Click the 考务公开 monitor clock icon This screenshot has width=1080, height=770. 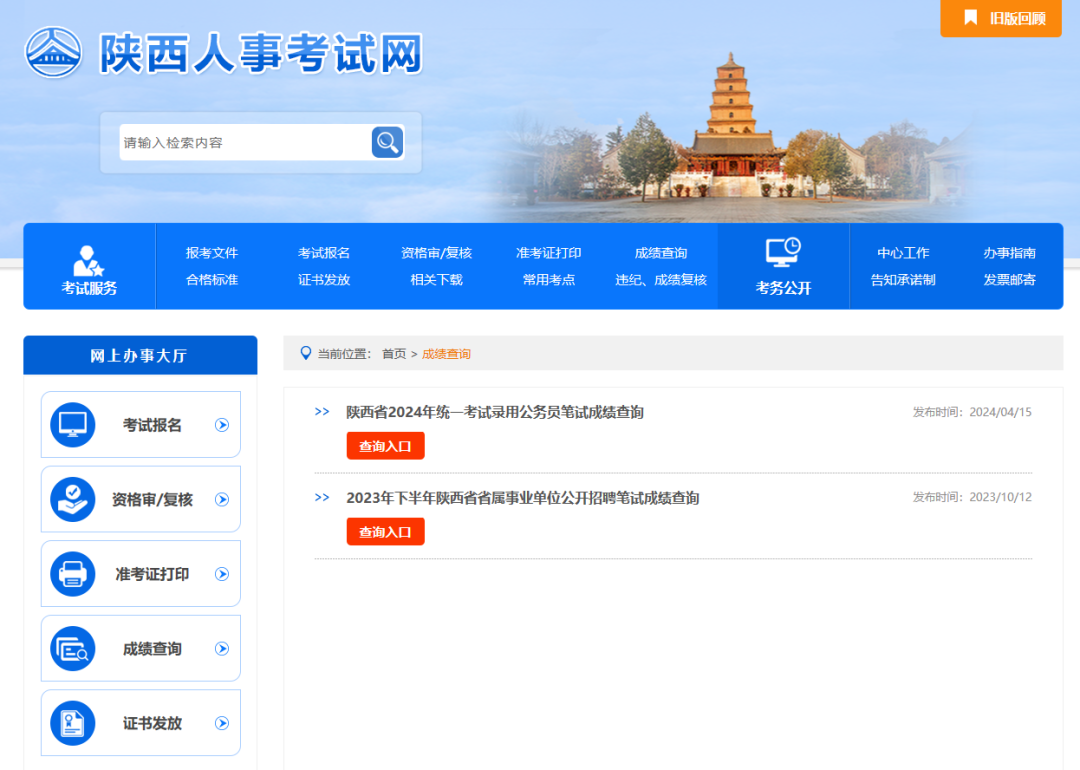[783, 252]
